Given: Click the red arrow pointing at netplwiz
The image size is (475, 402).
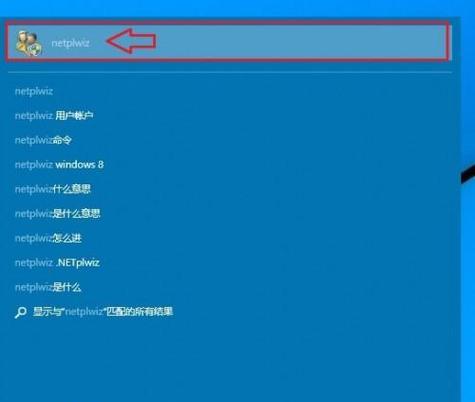Looking at the screenshot, I should [x=131, y=41].
